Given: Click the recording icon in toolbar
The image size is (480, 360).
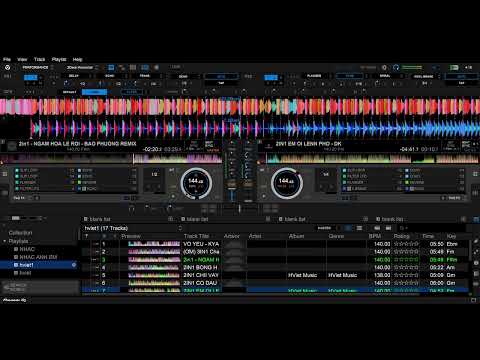Looking at the screenshot, I should 156,67.
